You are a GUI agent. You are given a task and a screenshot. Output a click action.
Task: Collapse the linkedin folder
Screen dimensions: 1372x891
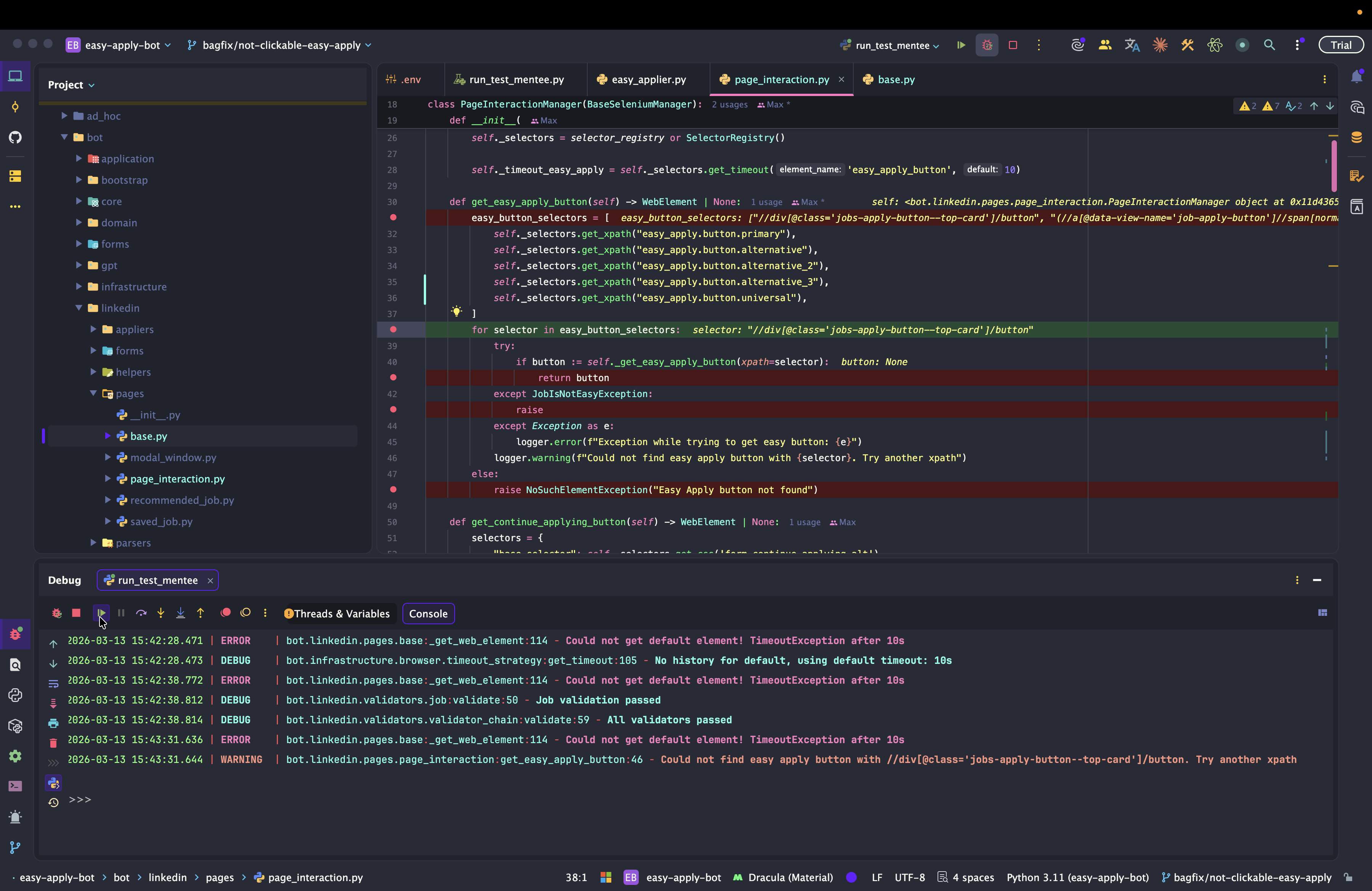(x=79, y=308)
